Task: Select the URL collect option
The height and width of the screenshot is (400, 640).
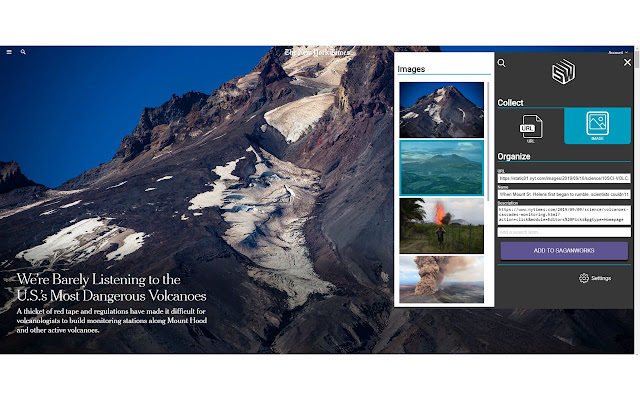Action: coord(531,128)
